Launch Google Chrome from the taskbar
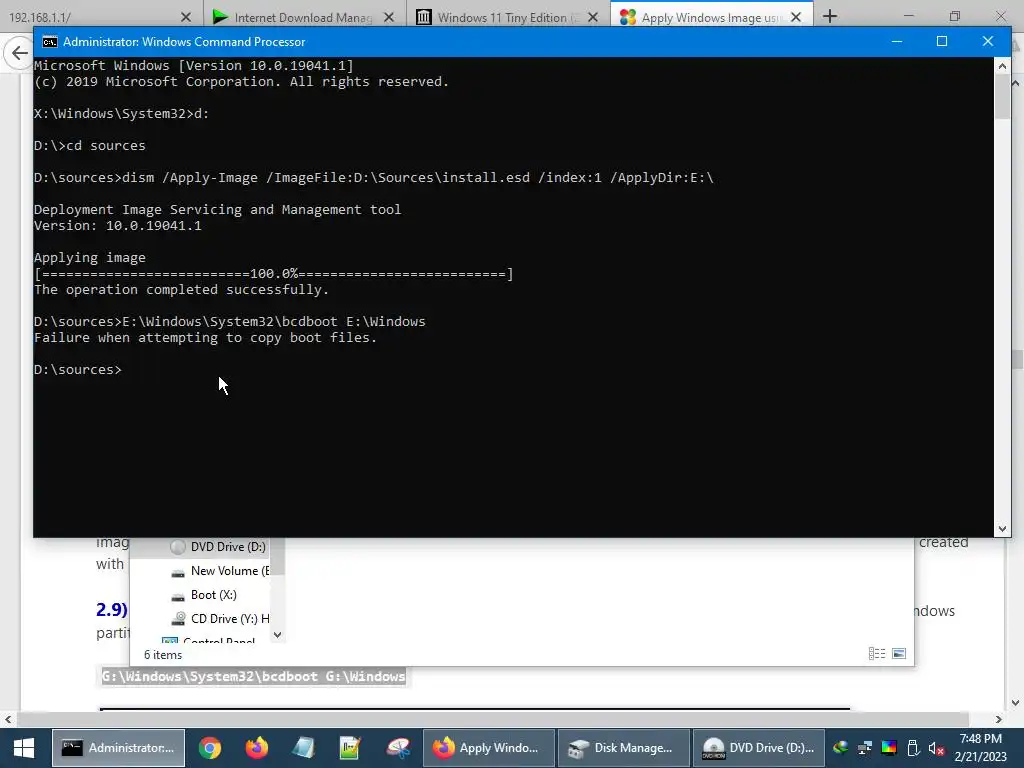The width and height of the screenshot is (1024, 768). coord(210,748)
